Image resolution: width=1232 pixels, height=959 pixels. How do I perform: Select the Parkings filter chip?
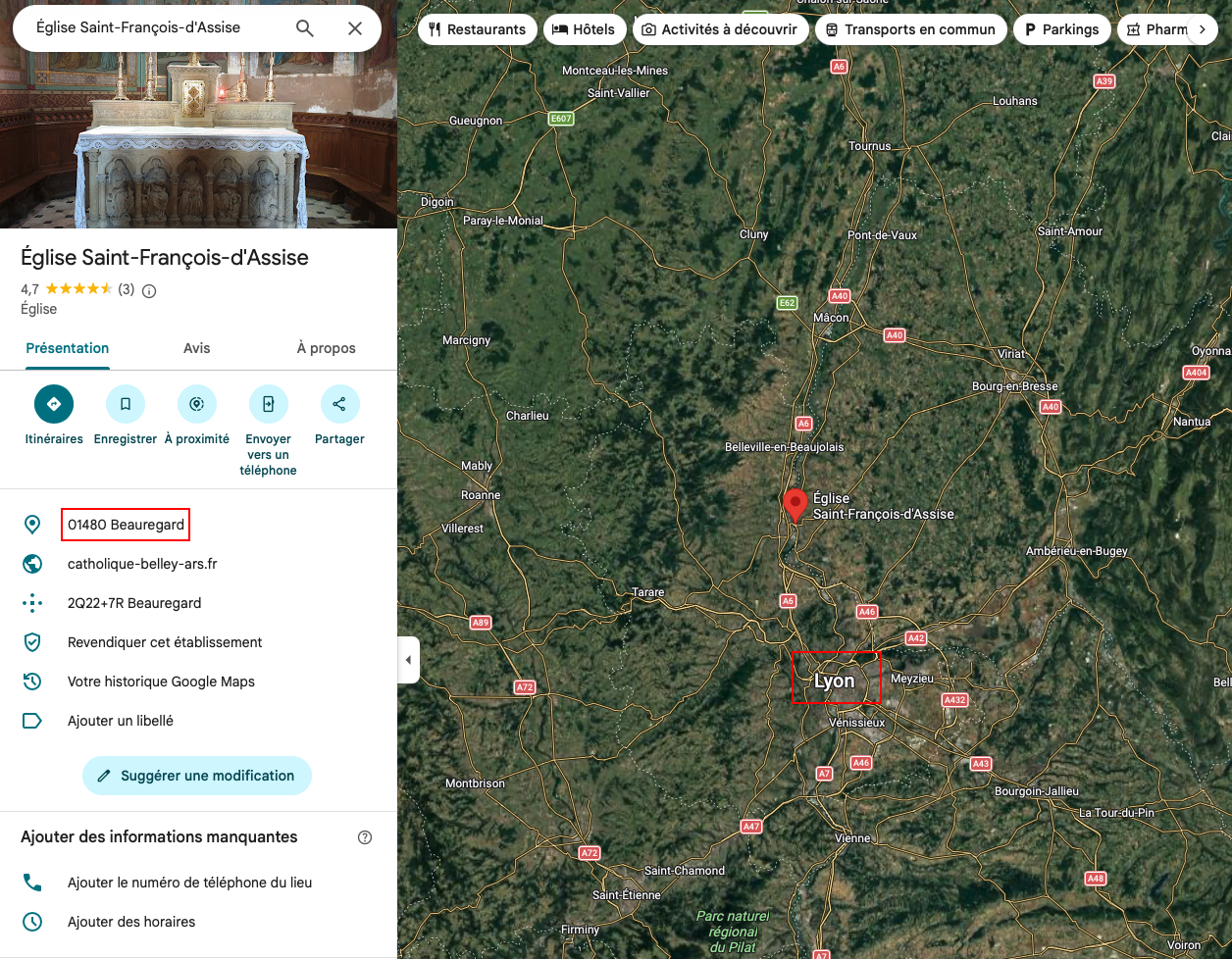(x=1062, y=29)
